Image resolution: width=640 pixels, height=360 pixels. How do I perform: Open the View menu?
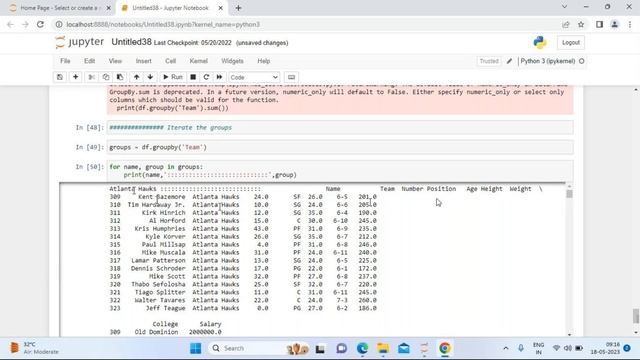pos(115,61)
